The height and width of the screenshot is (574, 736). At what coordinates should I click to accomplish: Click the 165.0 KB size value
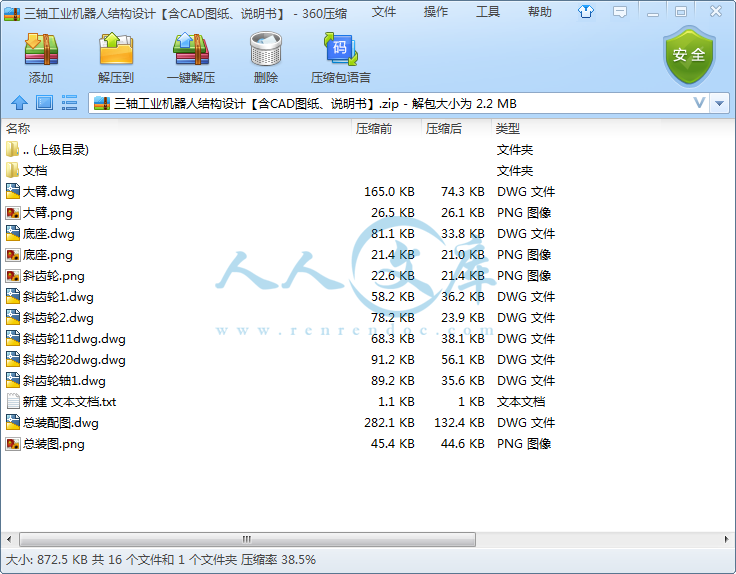[389, 191]
